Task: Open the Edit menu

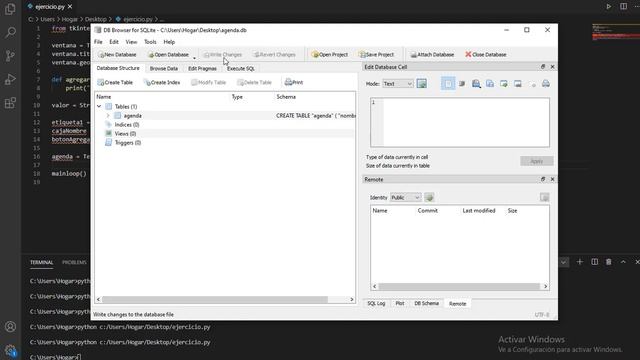Action: pos(114,42)
